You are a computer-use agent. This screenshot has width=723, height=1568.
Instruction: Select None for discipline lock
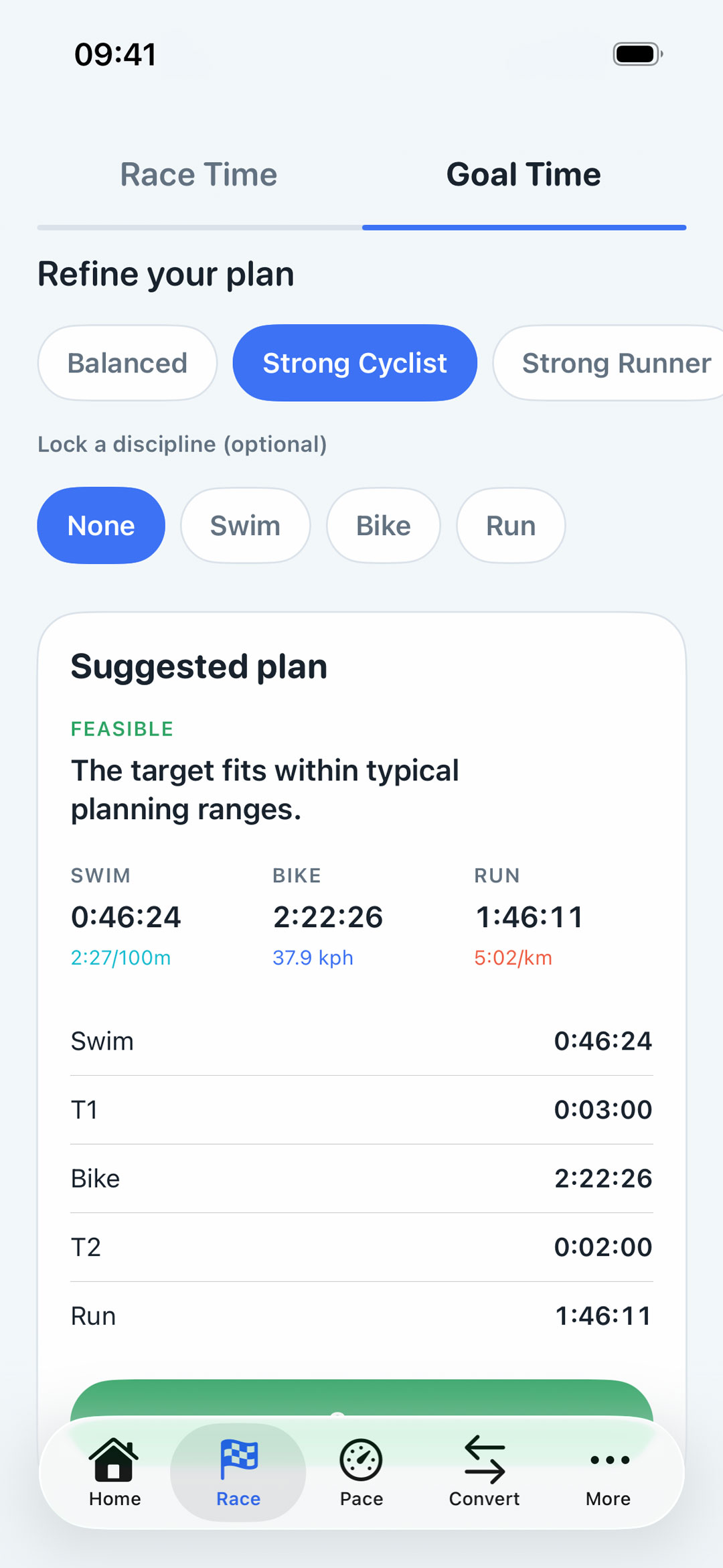click(x=101, y=526)
